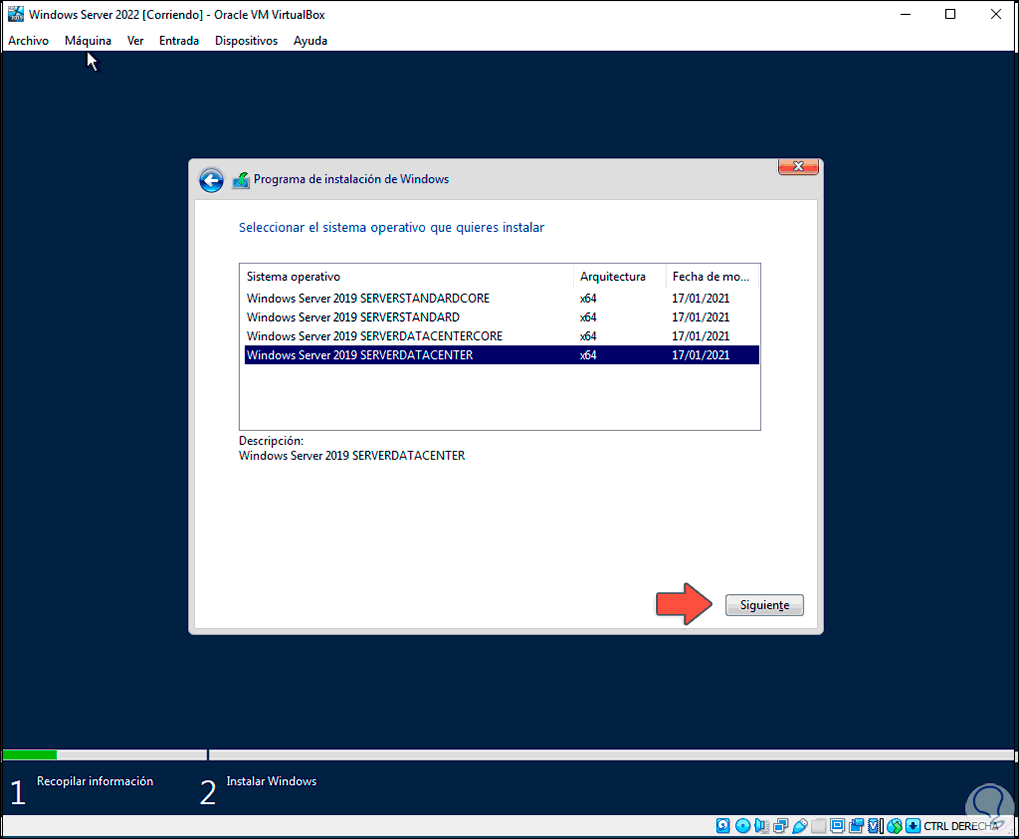Go back with the blue arrow button
Screen dimensions: 1019x839
coord(211,180)
